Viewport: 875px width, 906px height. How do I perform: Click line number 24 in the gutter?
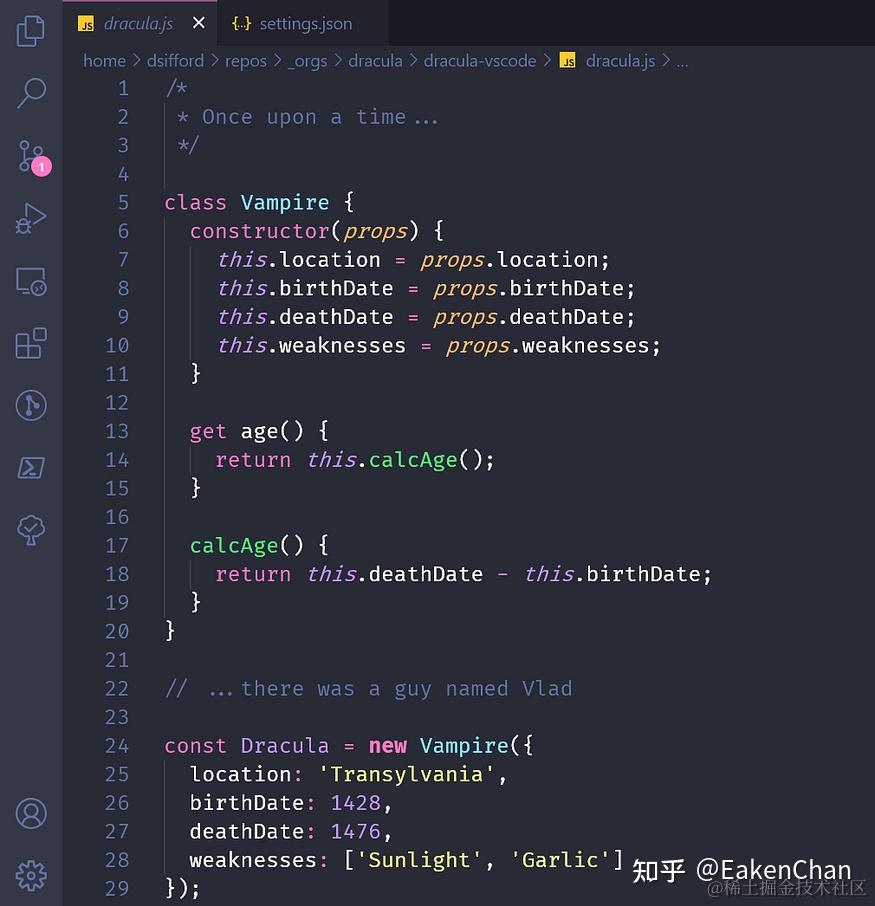pos(117,745)
